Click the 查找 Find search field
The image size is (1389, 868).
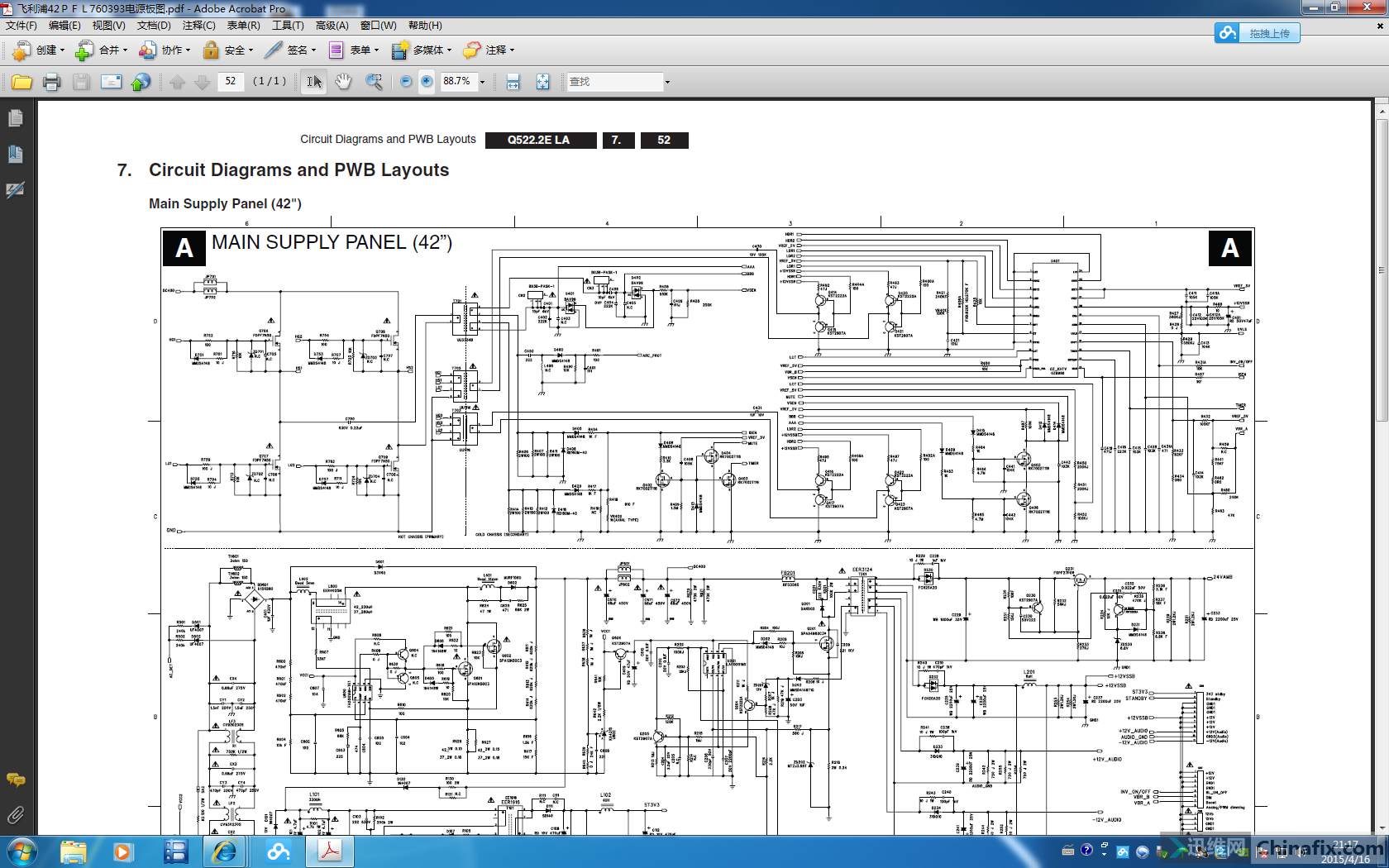point(615,82)
